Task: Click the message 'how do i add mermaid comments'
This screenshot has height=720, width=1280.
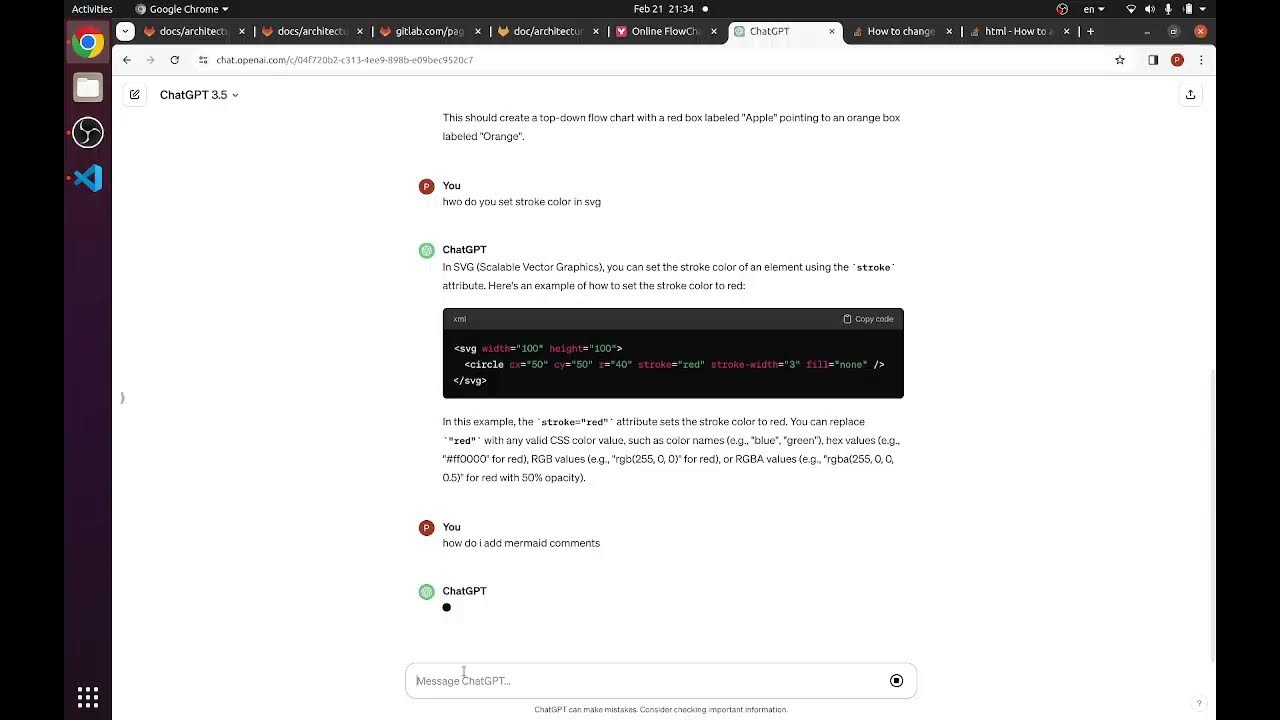Action: pos(521,543)
